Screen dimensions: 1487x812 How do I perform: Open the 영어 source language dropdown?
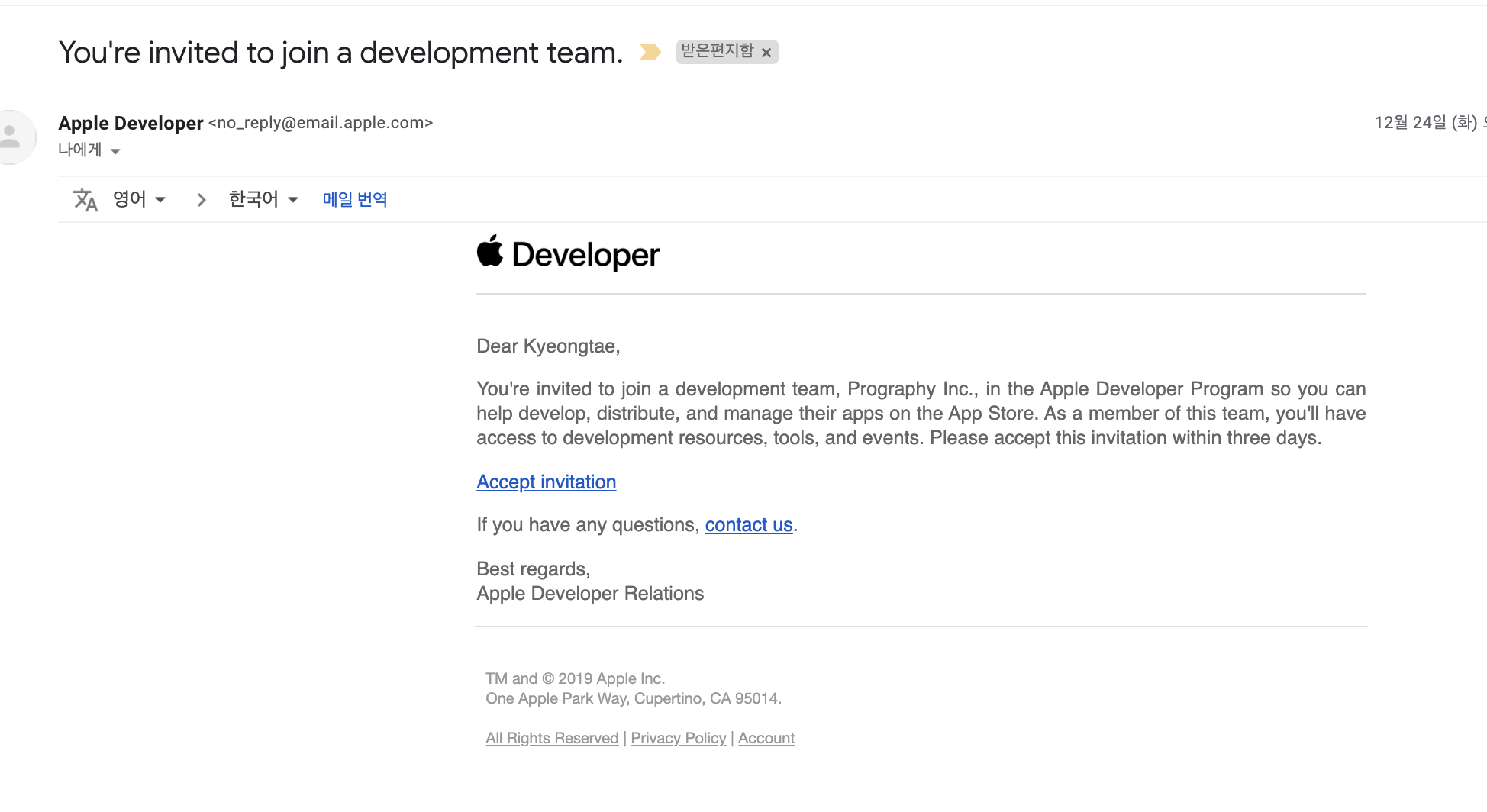click(x=140, y=199)
